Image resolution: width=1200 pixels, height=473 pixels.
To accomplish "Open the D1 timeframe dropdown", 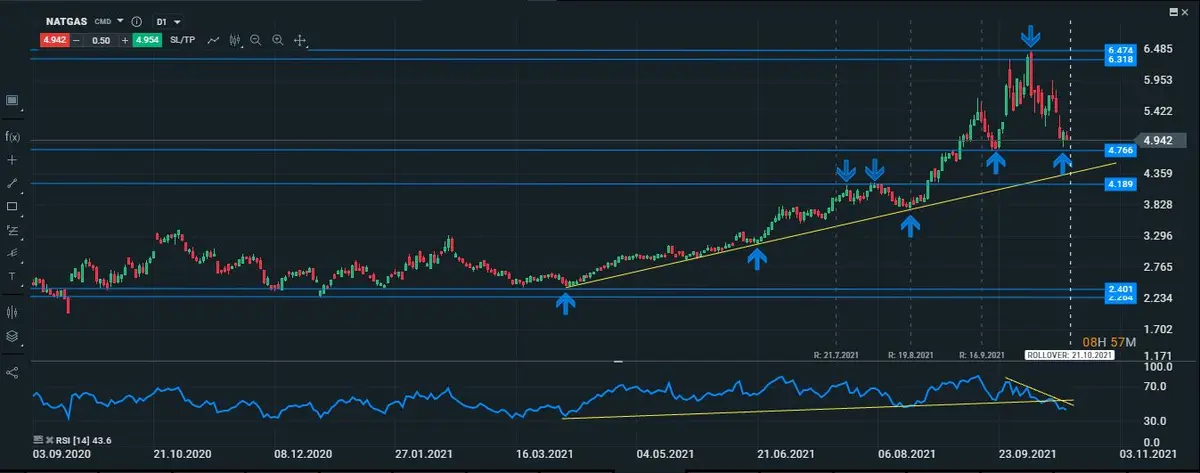I will coord(166,21).
